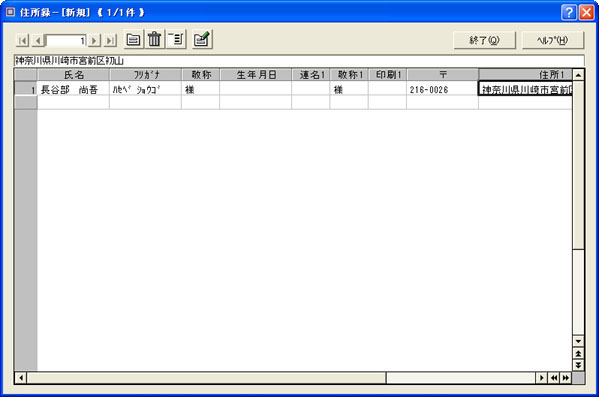The image size is (599, 397).
Task: Click the record number field
Action: tap(66, 40)
